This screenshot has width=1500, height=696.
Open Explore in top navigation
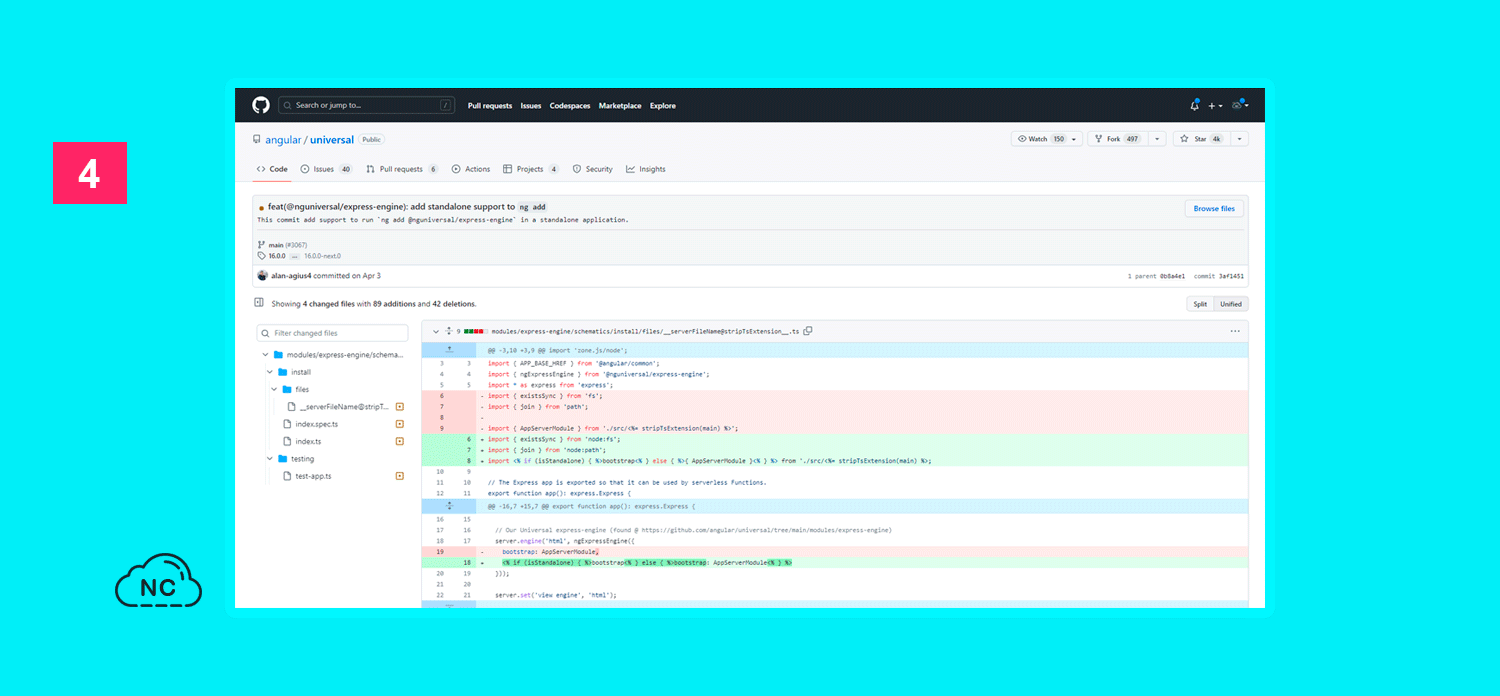pos(663,105)
